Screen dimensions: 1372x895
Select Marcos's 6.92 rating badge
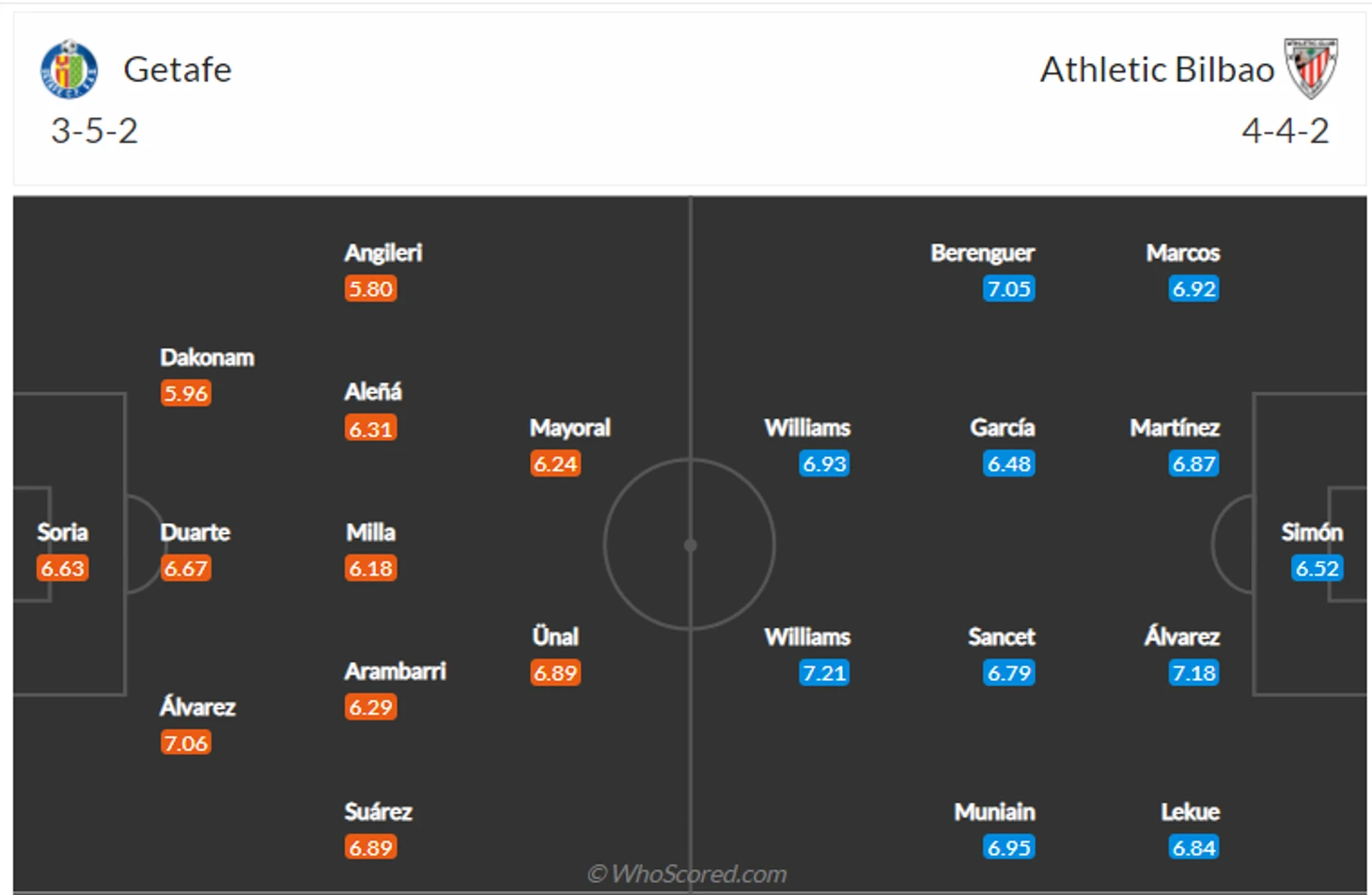pyautogui.click(x=1193, y=289)
